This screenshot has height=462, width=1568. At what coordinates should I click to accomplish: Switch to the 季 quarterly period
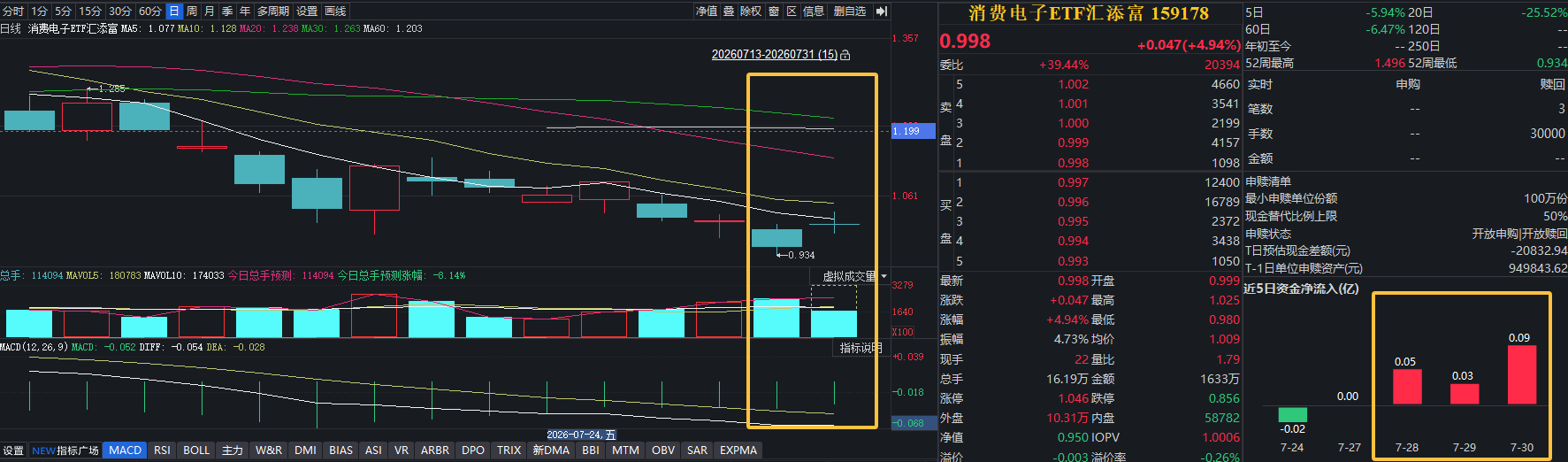227,12
